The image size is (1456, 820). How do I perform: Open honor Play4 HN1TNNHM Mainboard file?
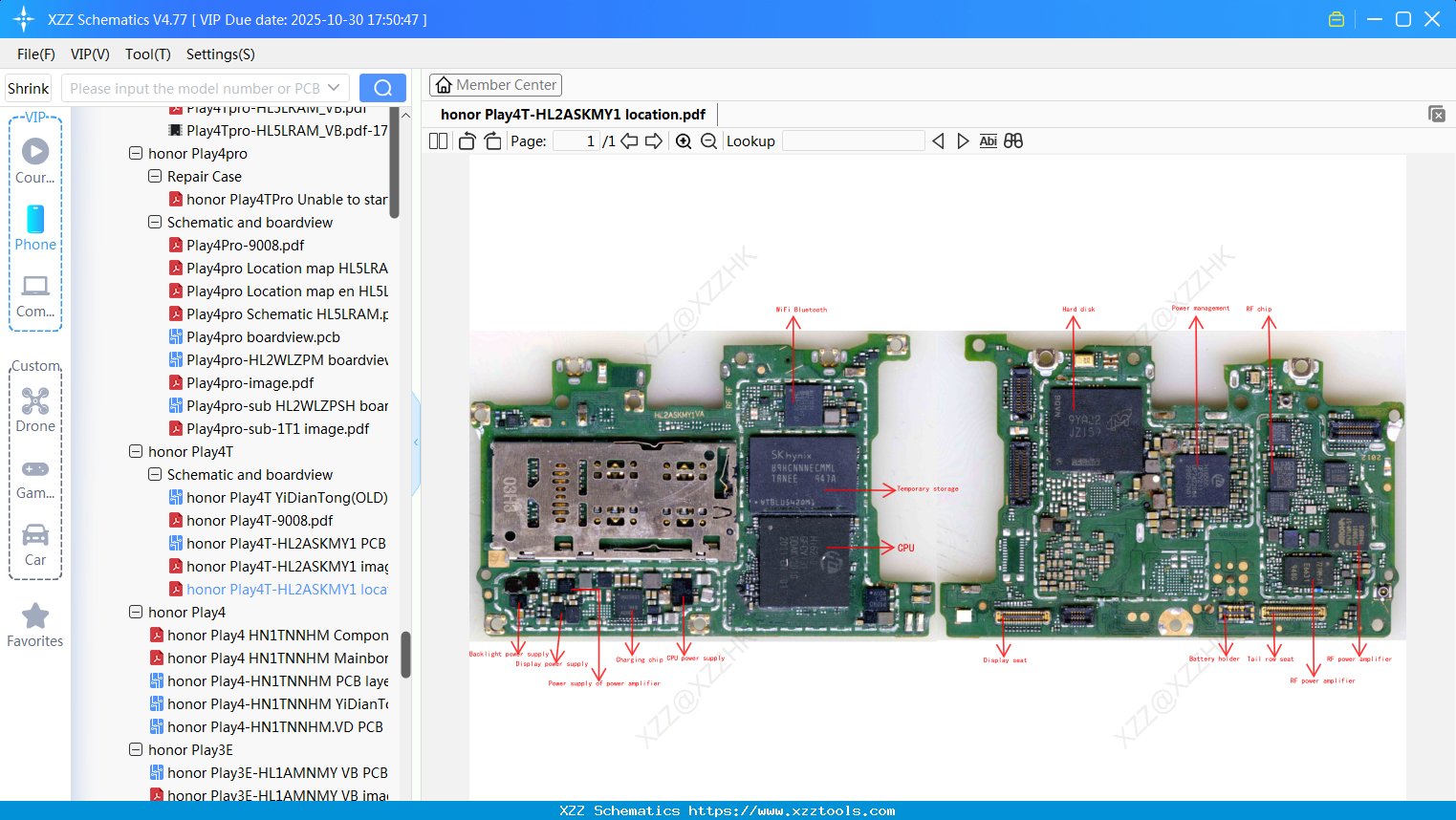269,658
